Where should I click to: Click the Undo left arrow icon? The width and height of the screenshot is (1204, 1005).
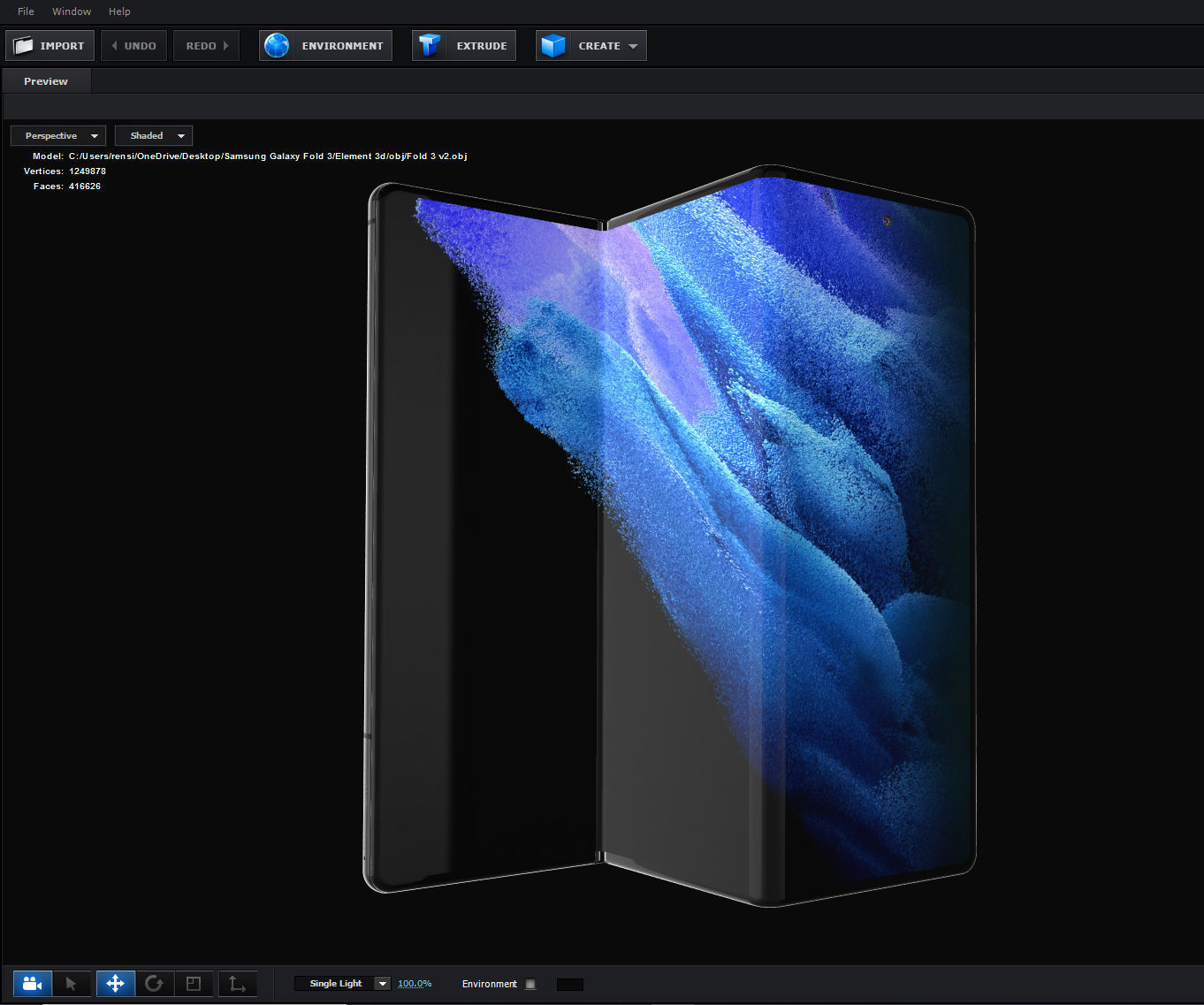[x=114, y=46]
